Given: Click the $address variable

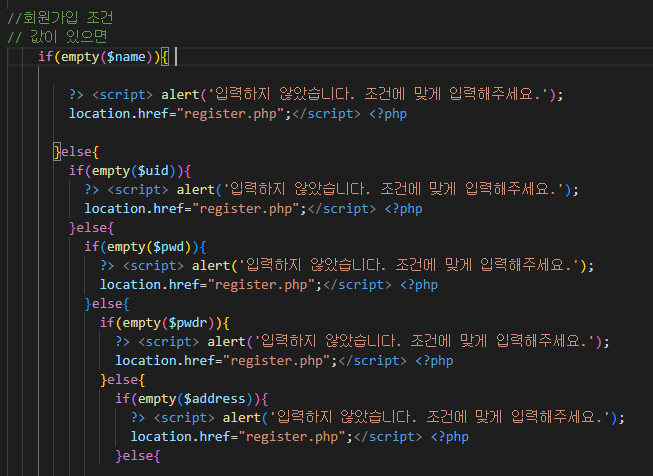Looking at the screenshot, I should coord(214,399).
